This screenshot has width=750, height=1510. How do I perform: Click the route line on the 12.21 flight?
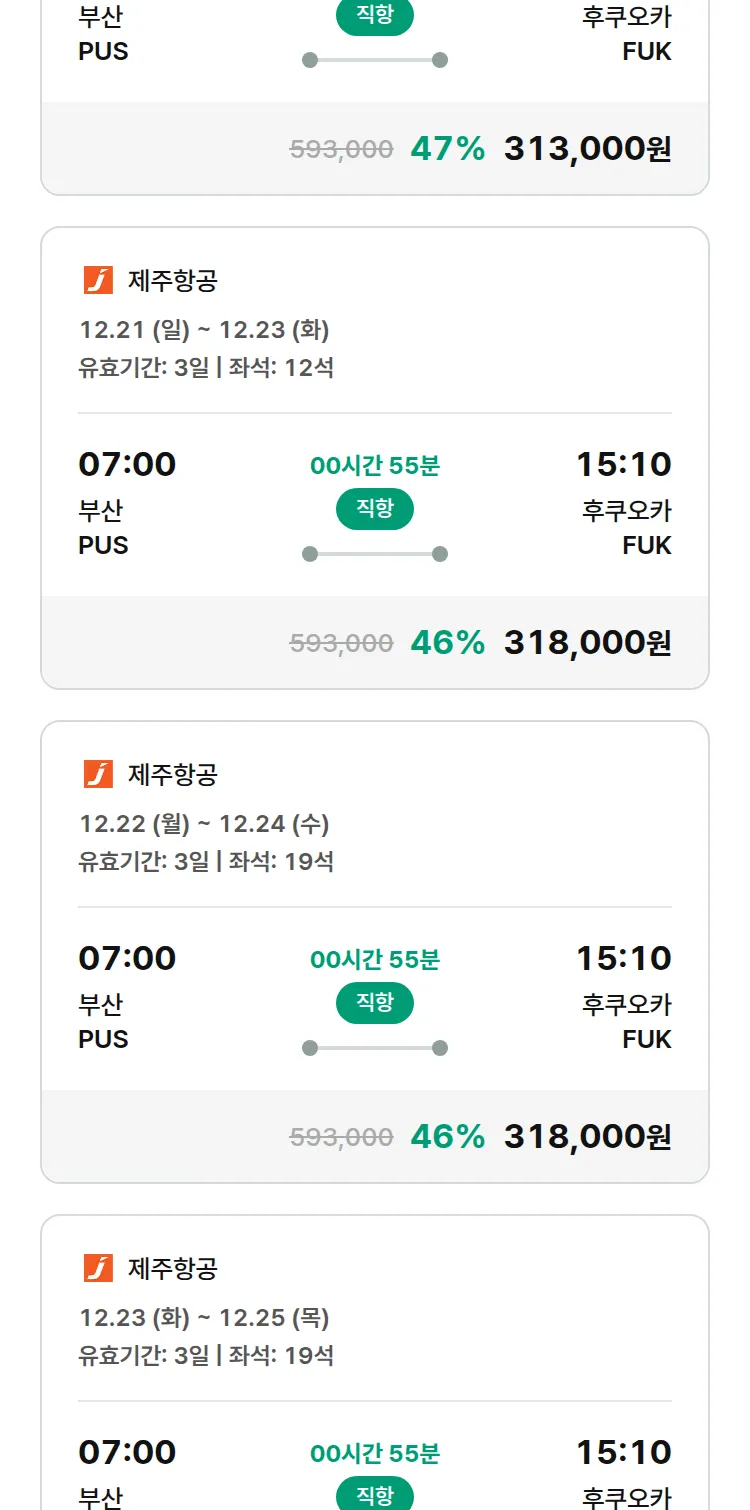pos(375,554)
